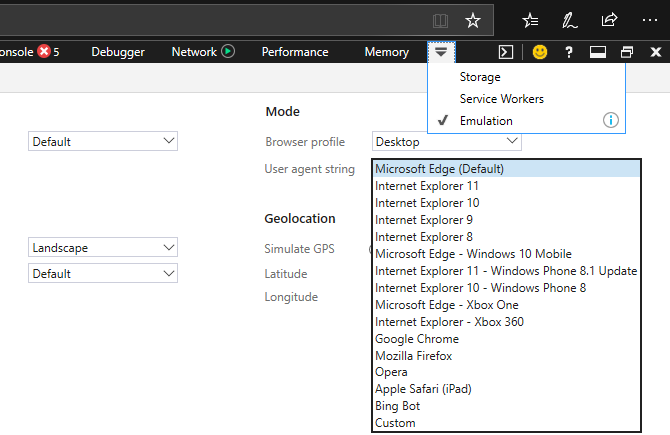This screenshot has width=670, height=435.
Task: Toggle the DevTools console panel icon
Action: click(x=507, y=52)
